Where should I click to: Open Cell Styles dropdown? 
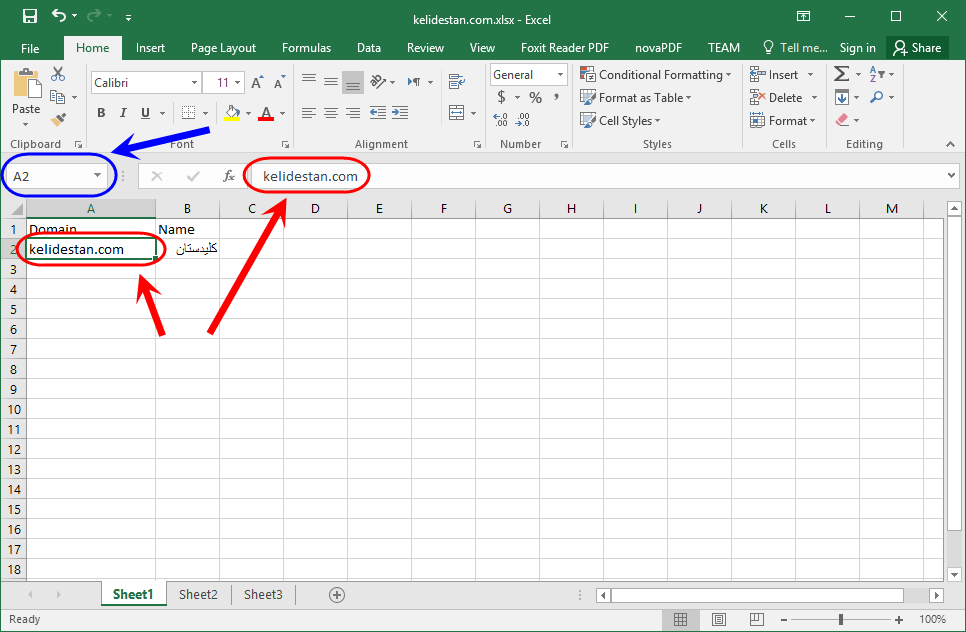coord(620,120)
